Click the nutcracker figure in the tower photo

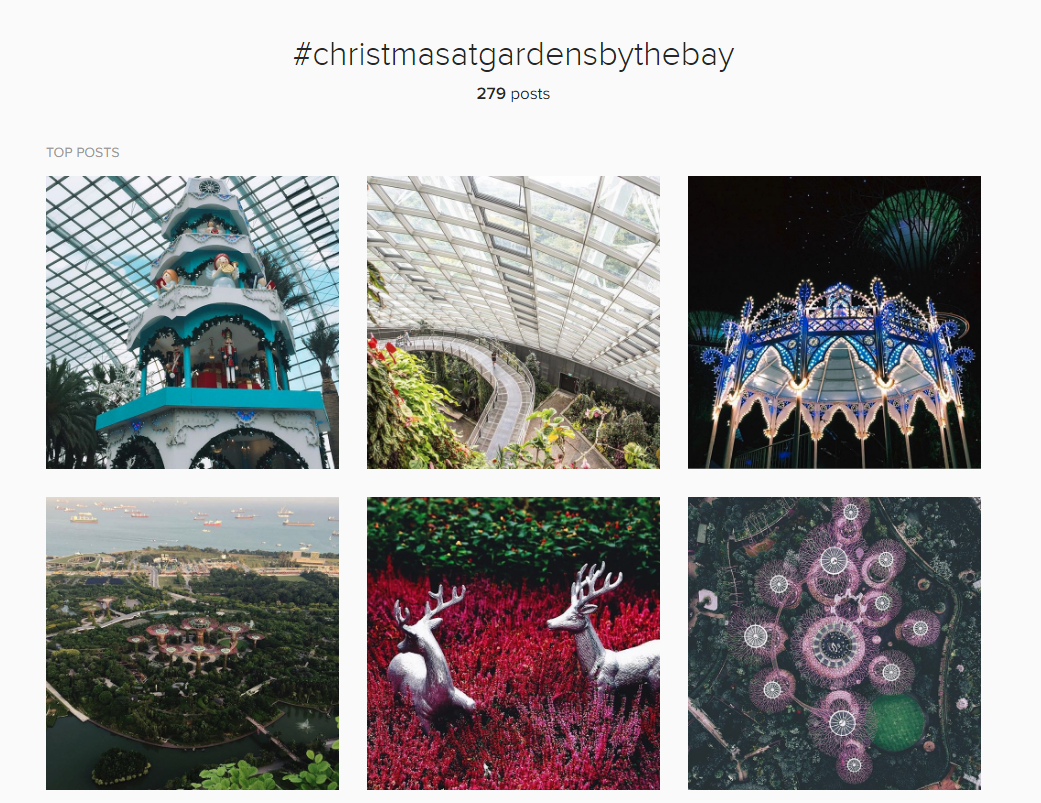(229, 356)
